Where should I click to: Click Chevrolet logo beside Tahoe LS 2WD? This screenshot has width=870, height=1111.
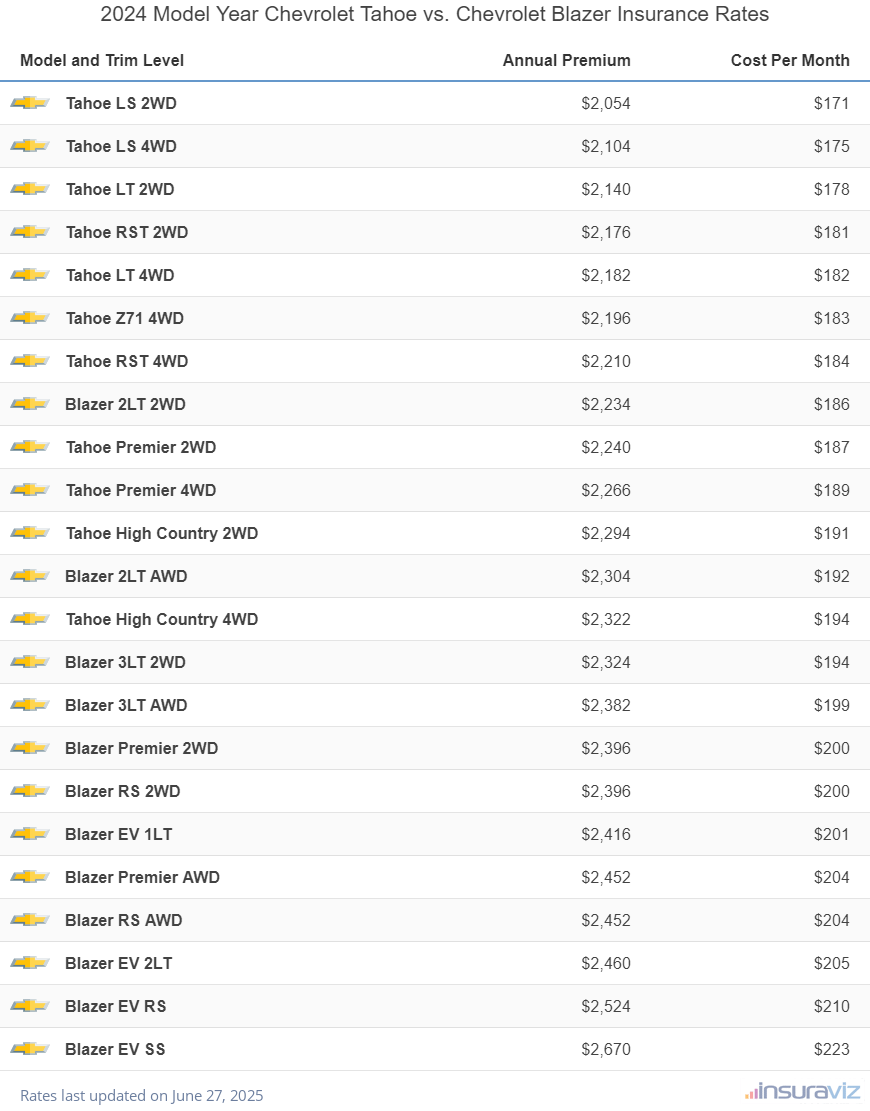(x=30, y=103)
